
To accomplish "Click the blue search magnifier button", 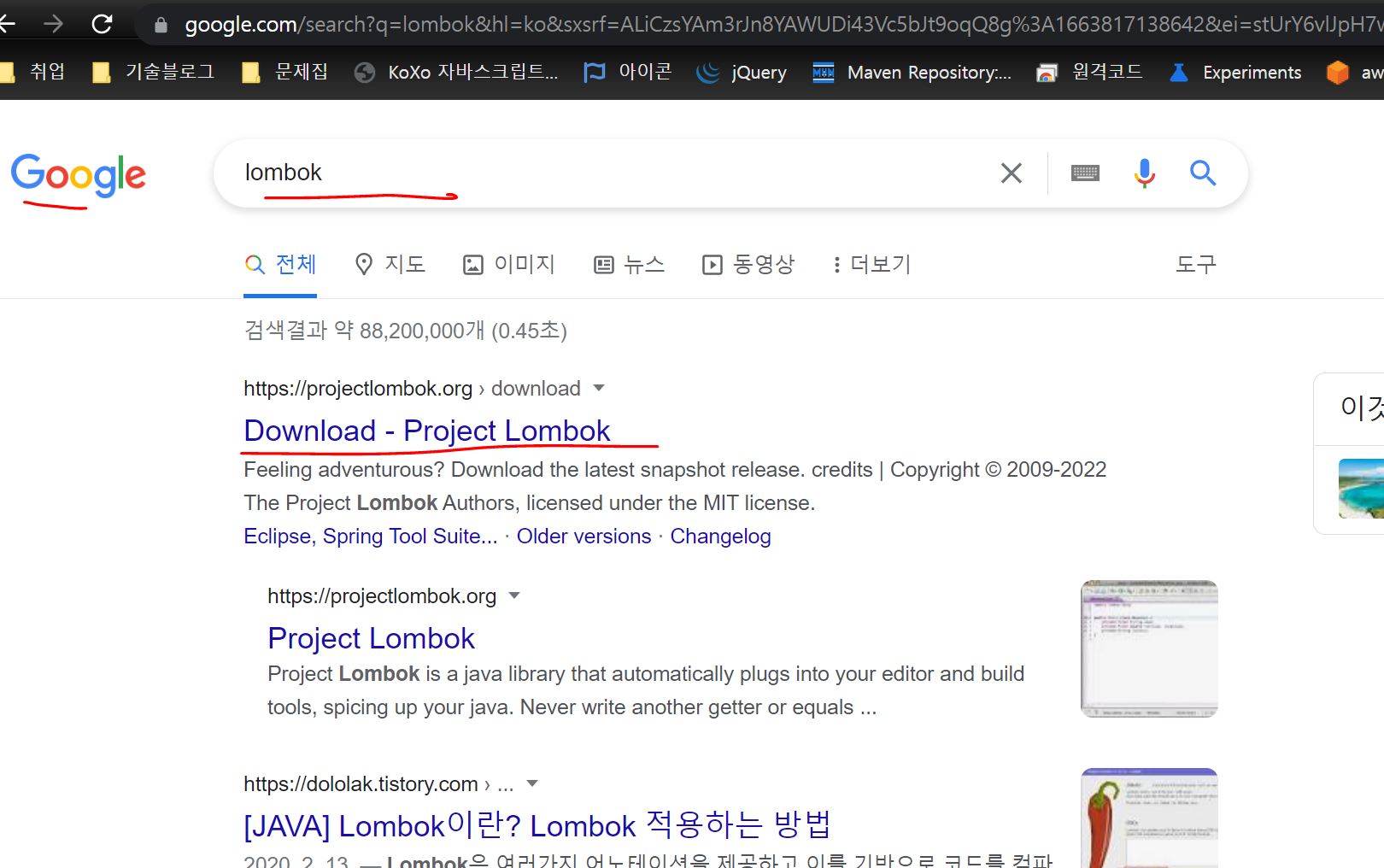I will click(1203, 173).
